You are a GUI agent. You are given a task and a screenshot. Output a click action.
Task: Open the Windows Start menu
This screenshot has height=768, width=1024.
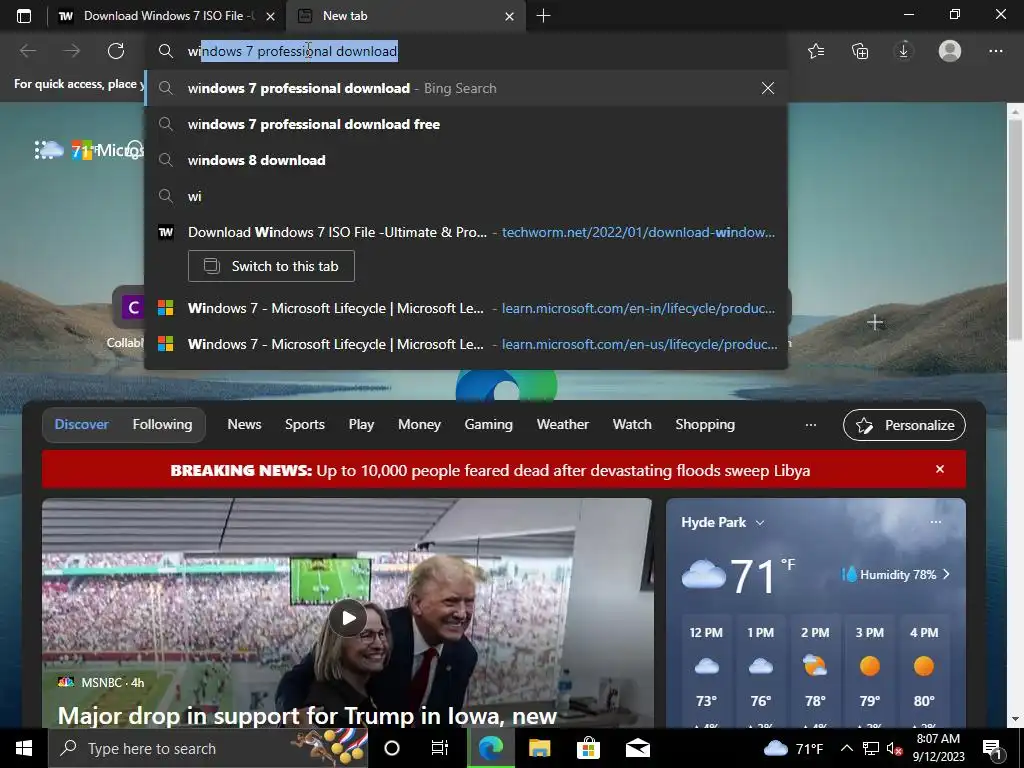coord(24,748)
